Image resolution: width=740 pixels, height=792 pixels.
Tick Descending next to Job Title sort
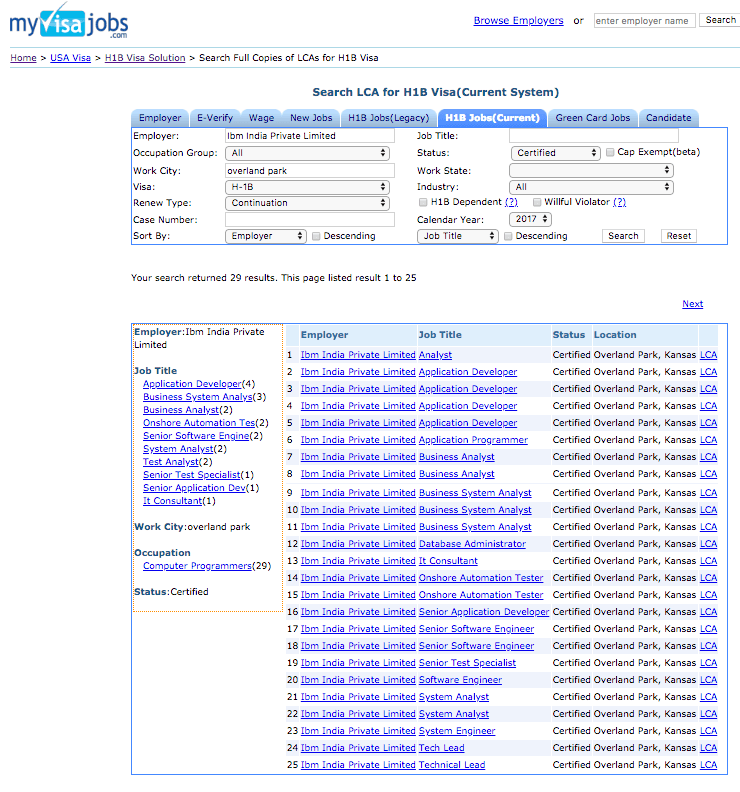[508, 236]
